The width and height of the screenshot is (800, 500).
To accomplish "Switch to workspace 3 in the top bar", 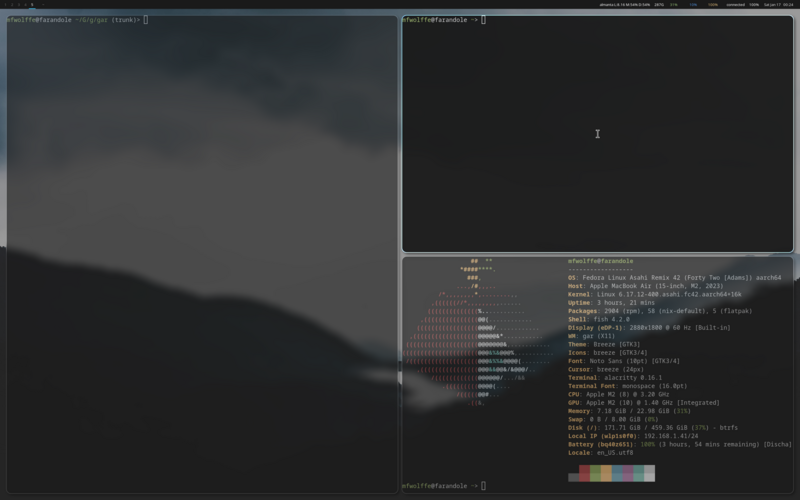I will 19,5.
